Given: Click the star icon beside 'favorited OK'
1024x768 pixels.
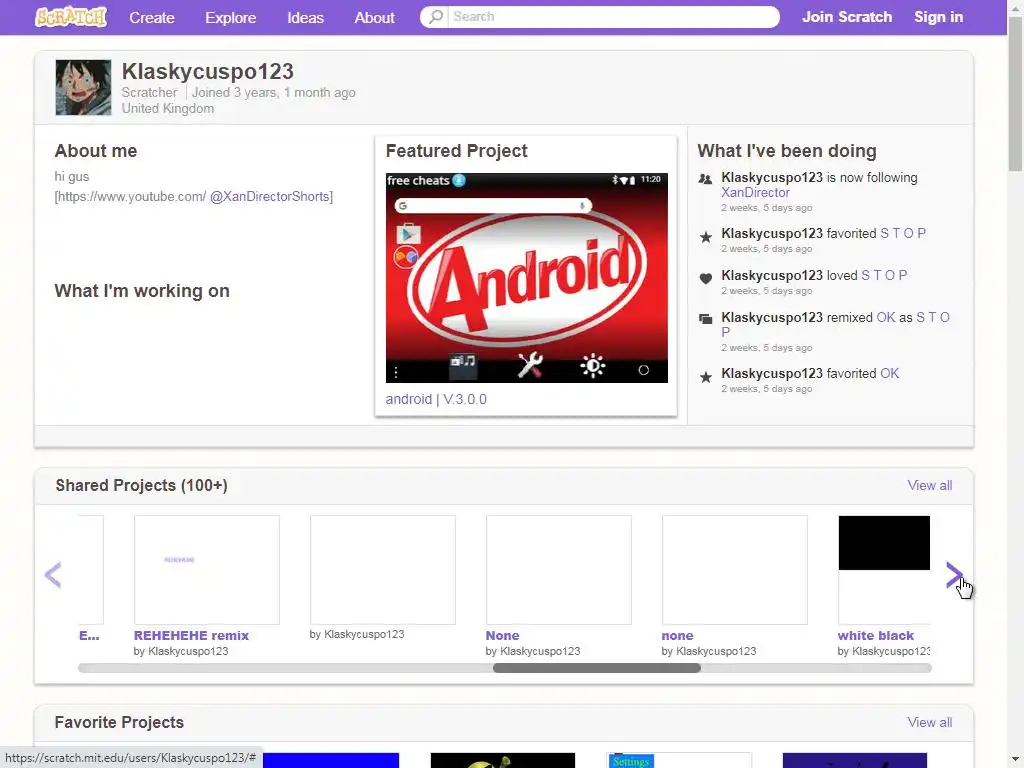Looking at the screenshot, I should [x=705, y=377].
